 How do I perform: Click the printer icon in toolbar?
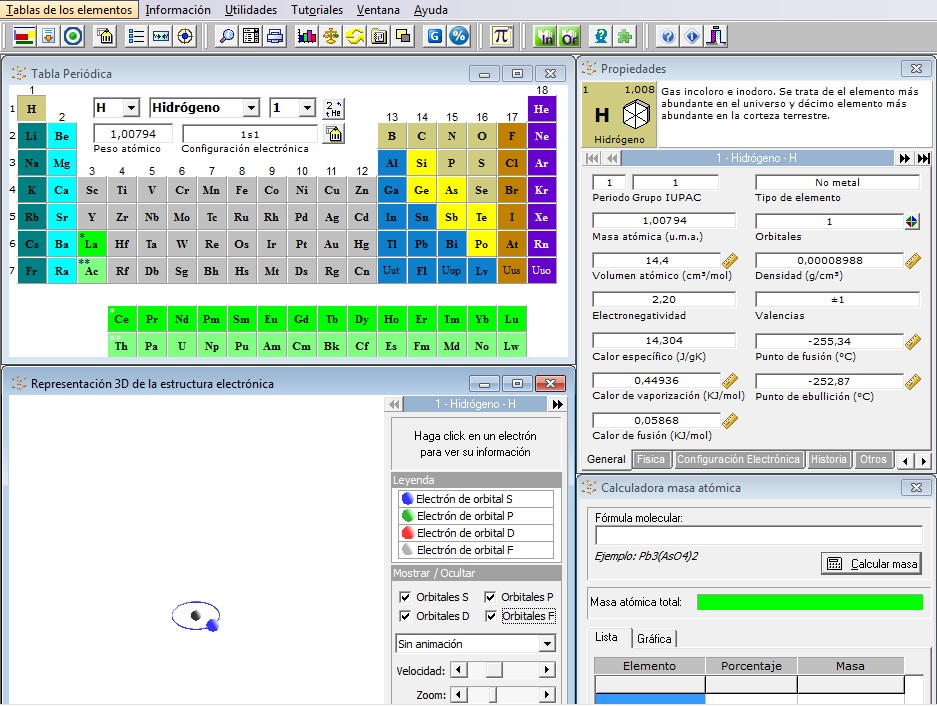[275, 36]
